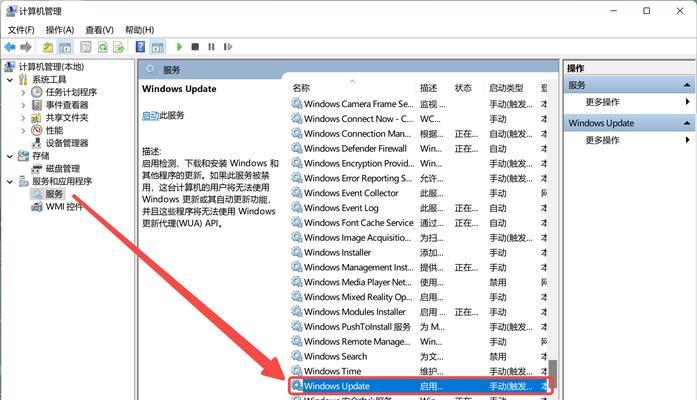Click the 启动 link to start service
The height and width of the screenshot is (400, 697).
pyautogui.click(x=150, y=116)
